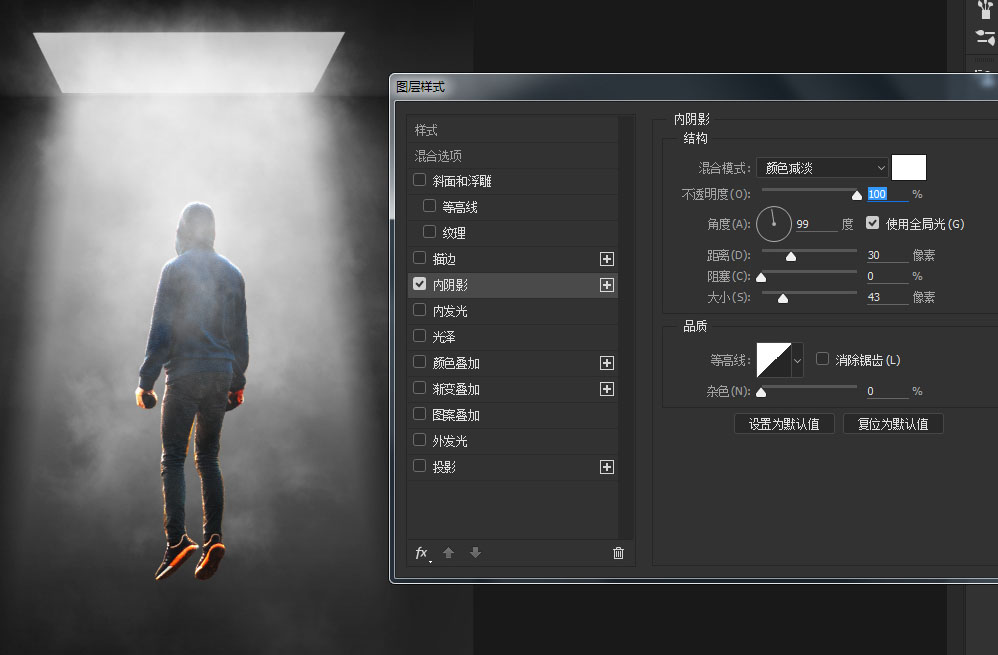Image resolution: width=998 pixels, height=655 pixels.
Task: Click the 杂色 noise slider handle
Action: tap(761, 393)
